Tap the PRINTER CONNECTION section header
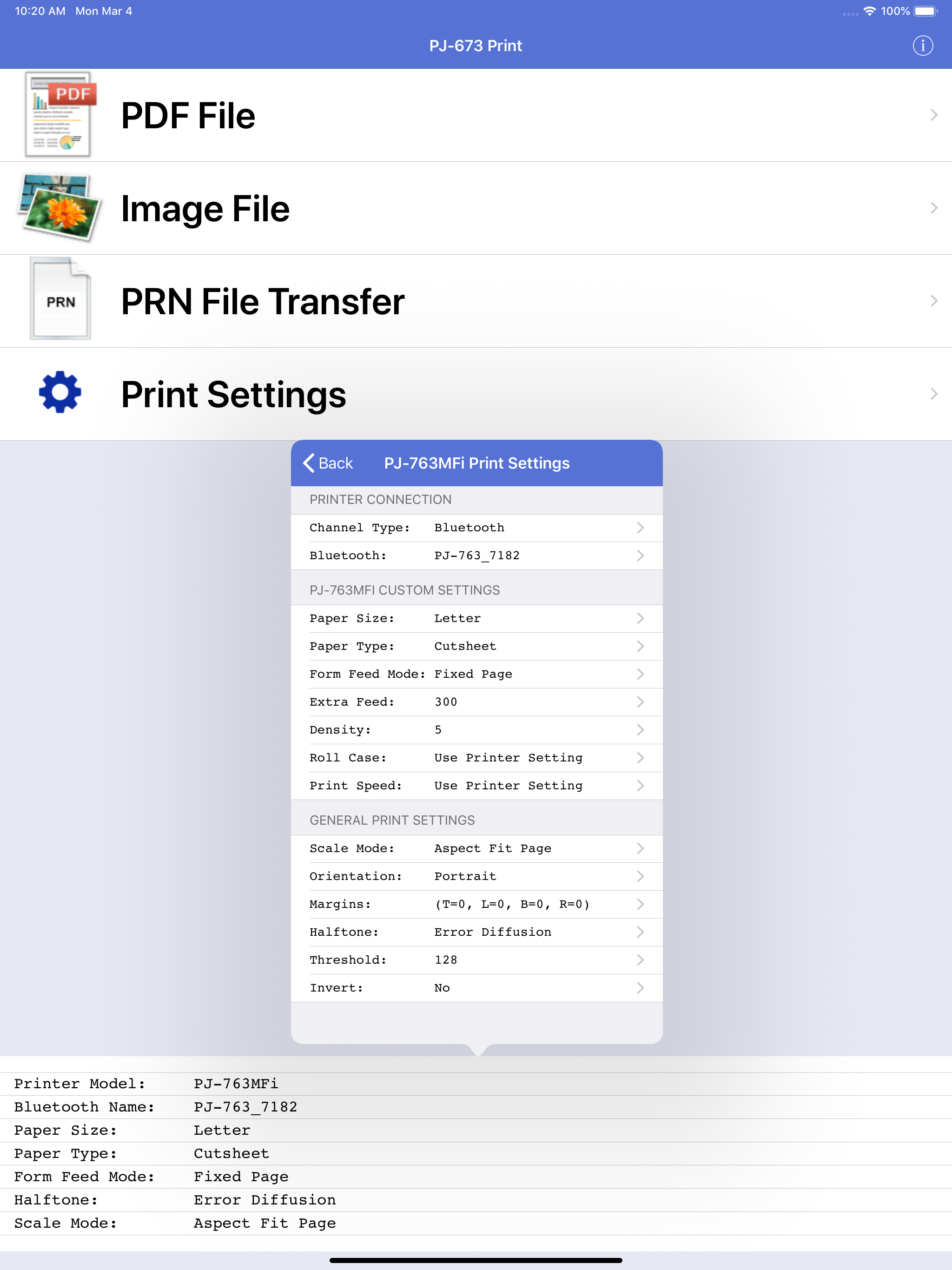The height and width of the screenshot is (1270, 952). point(380,500)
